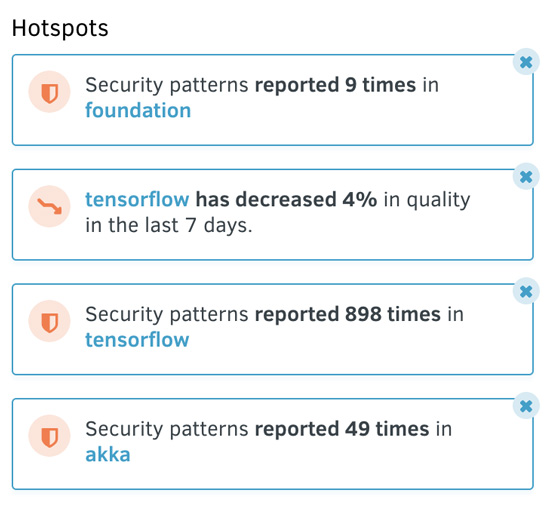550x510 pixels.
Task: Close the akka security patterns hotspot
Action: pos(526,406)
